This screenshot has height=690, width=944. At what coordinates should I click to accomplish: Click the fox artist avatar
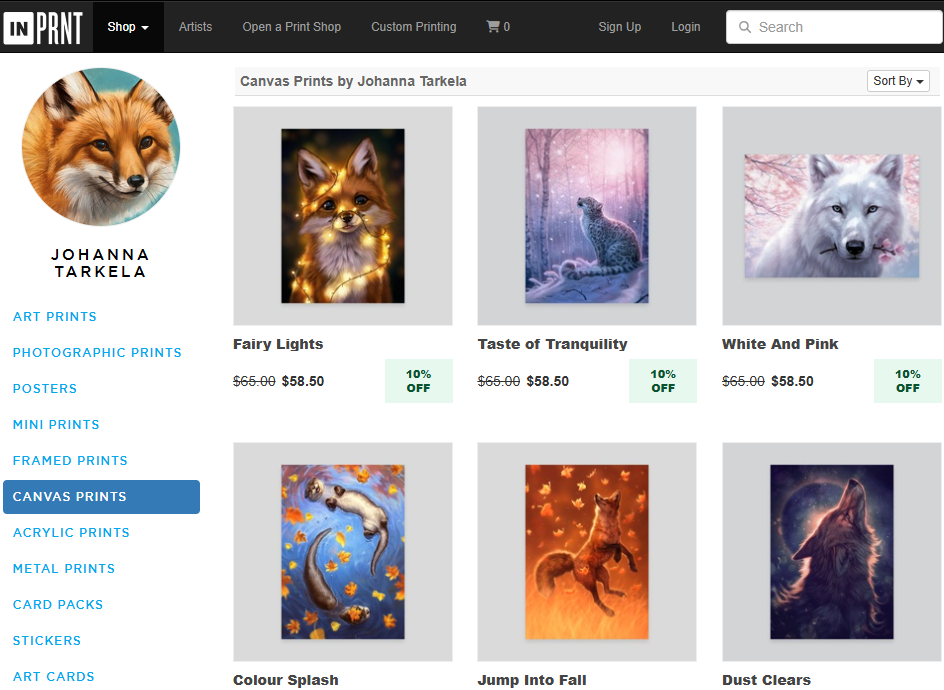tap(101, 147)
